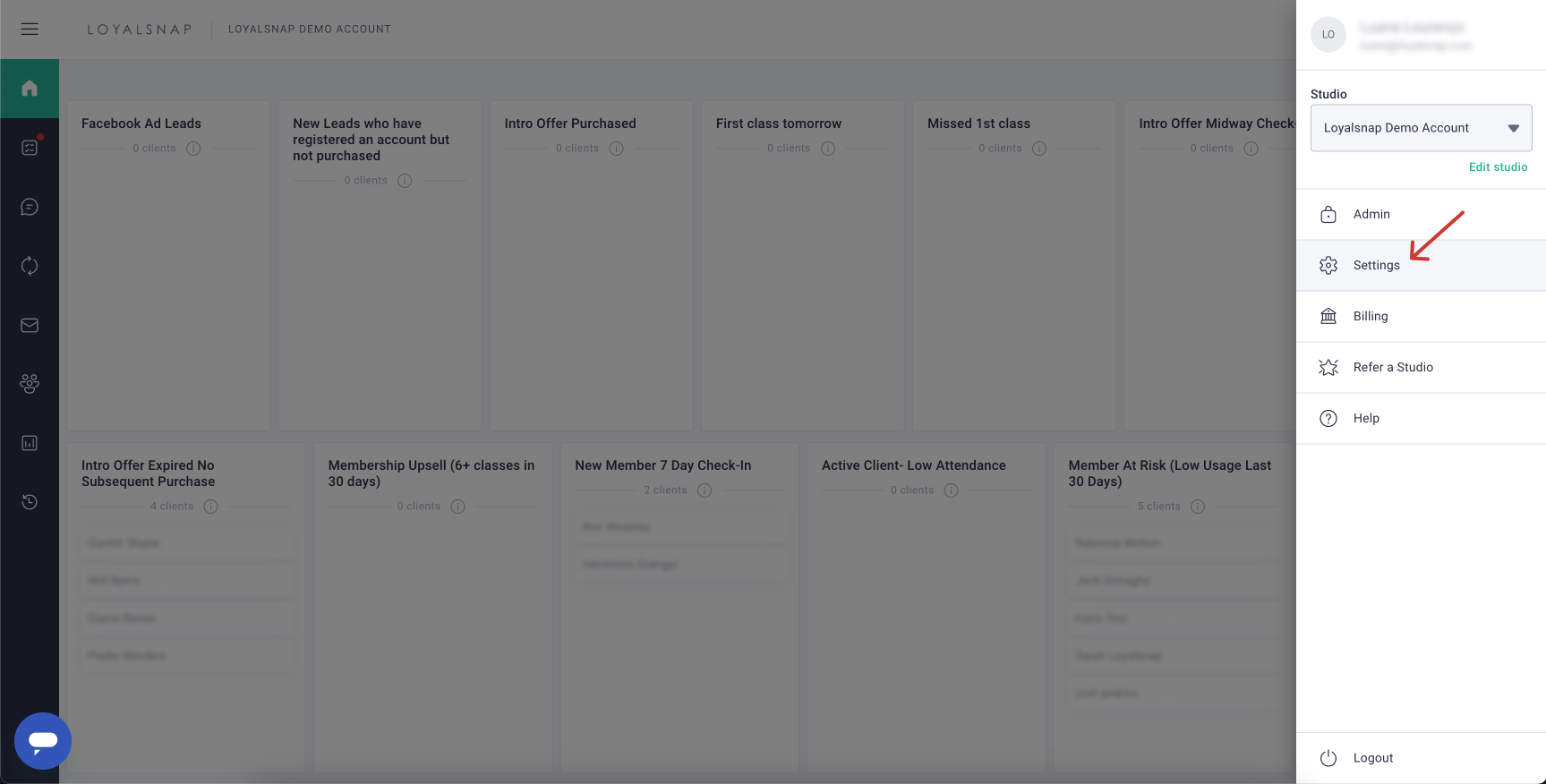This screenshot has height=784, width=1546.
Task: Open the hamburger menu icon
Action: pyautogui.click(x=30, y=29)
